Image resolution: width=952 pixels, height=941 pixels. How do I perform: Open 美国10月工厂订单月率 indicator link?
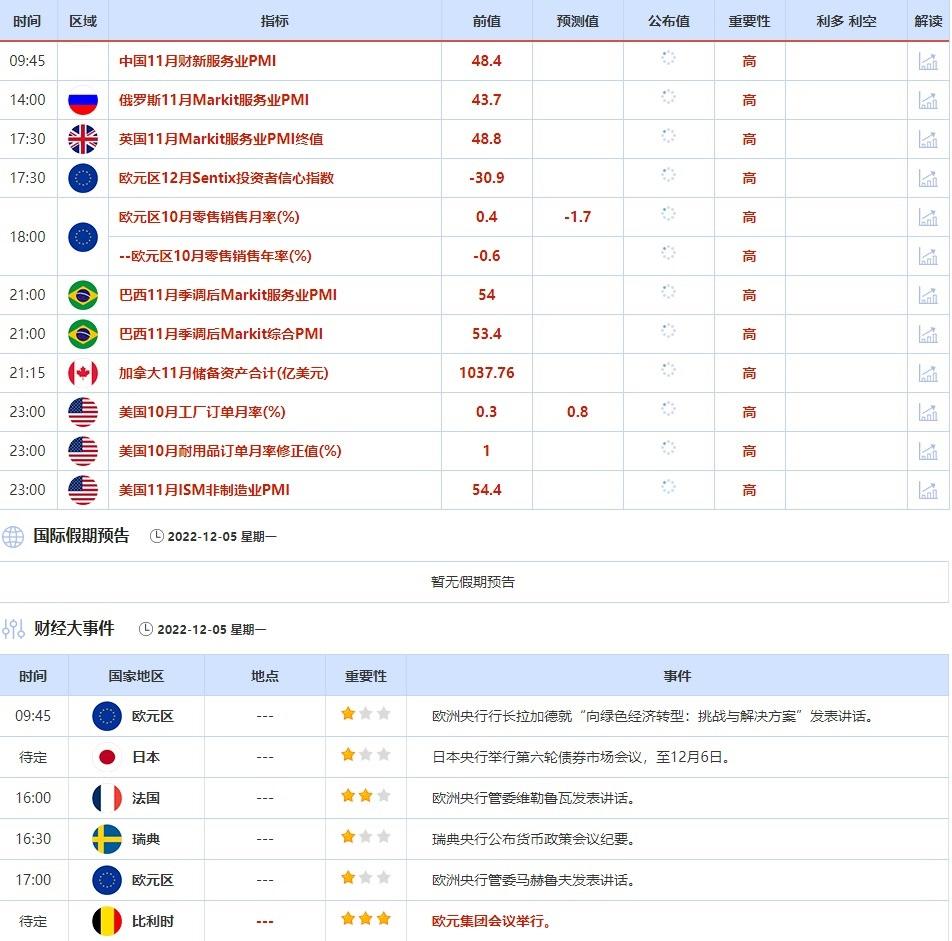[x=202, y=412]
